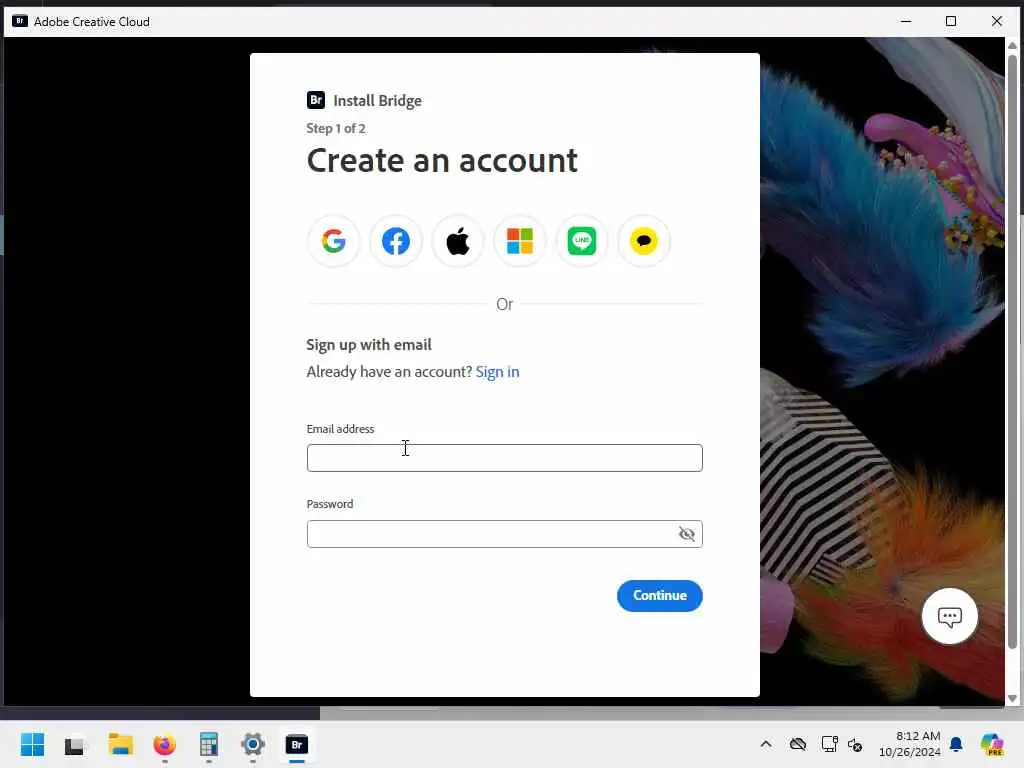
Task: Open Settings gear in the taskbar
Action: [253, 744]
